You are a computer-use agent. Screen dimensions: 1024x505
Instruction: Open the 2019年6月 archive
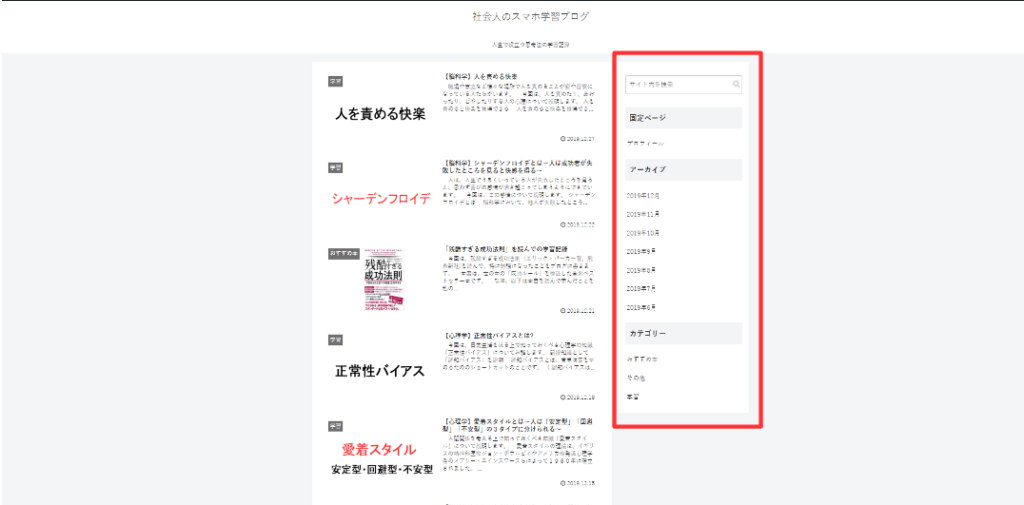tap(641, 307)
